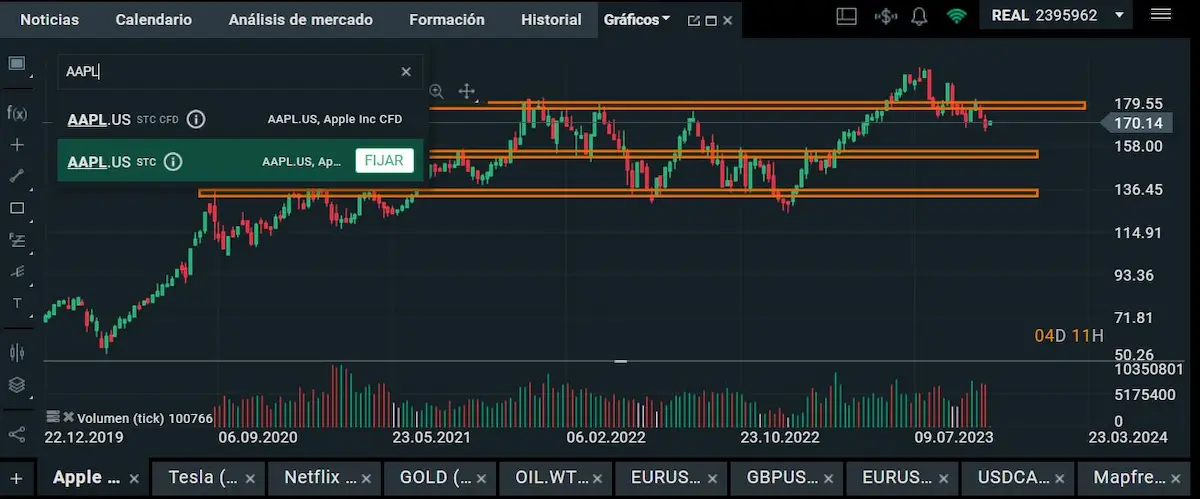The height and width of the screenshot is (499, 1200).
Task: Remove the Volumen (tick) indicator
Action: tap(68, 417)
